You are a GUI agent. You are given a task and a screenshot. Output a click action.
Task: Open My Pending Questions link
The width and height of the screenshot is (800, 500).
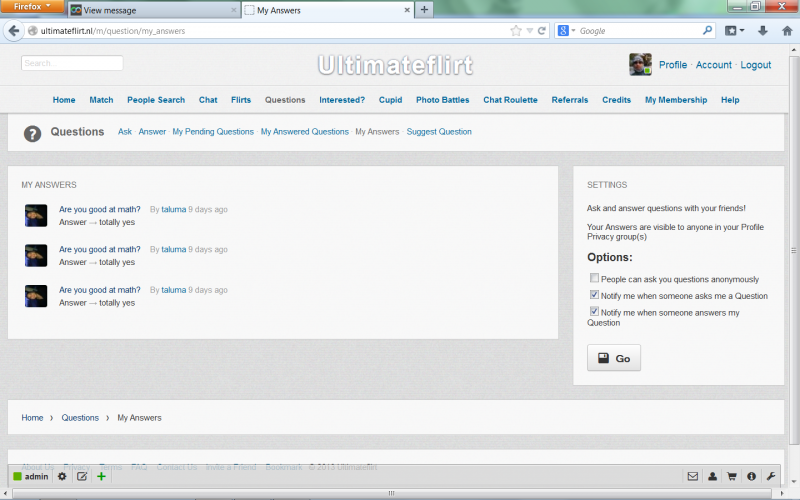[213, 132]
